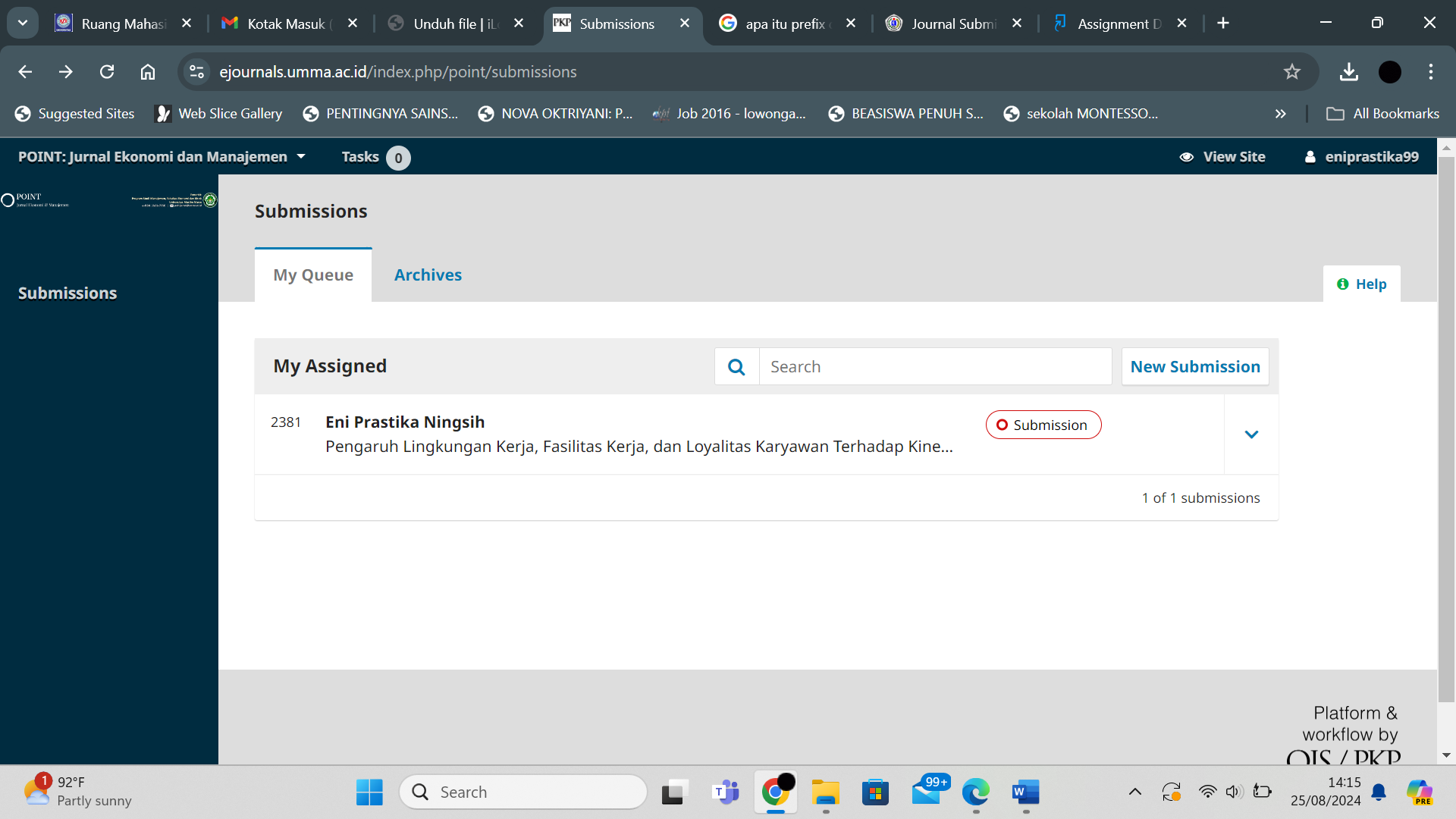The image size is (1456, 819).
Task: Open Microsoft Word from the taskbar
Action: [1026, 792]
